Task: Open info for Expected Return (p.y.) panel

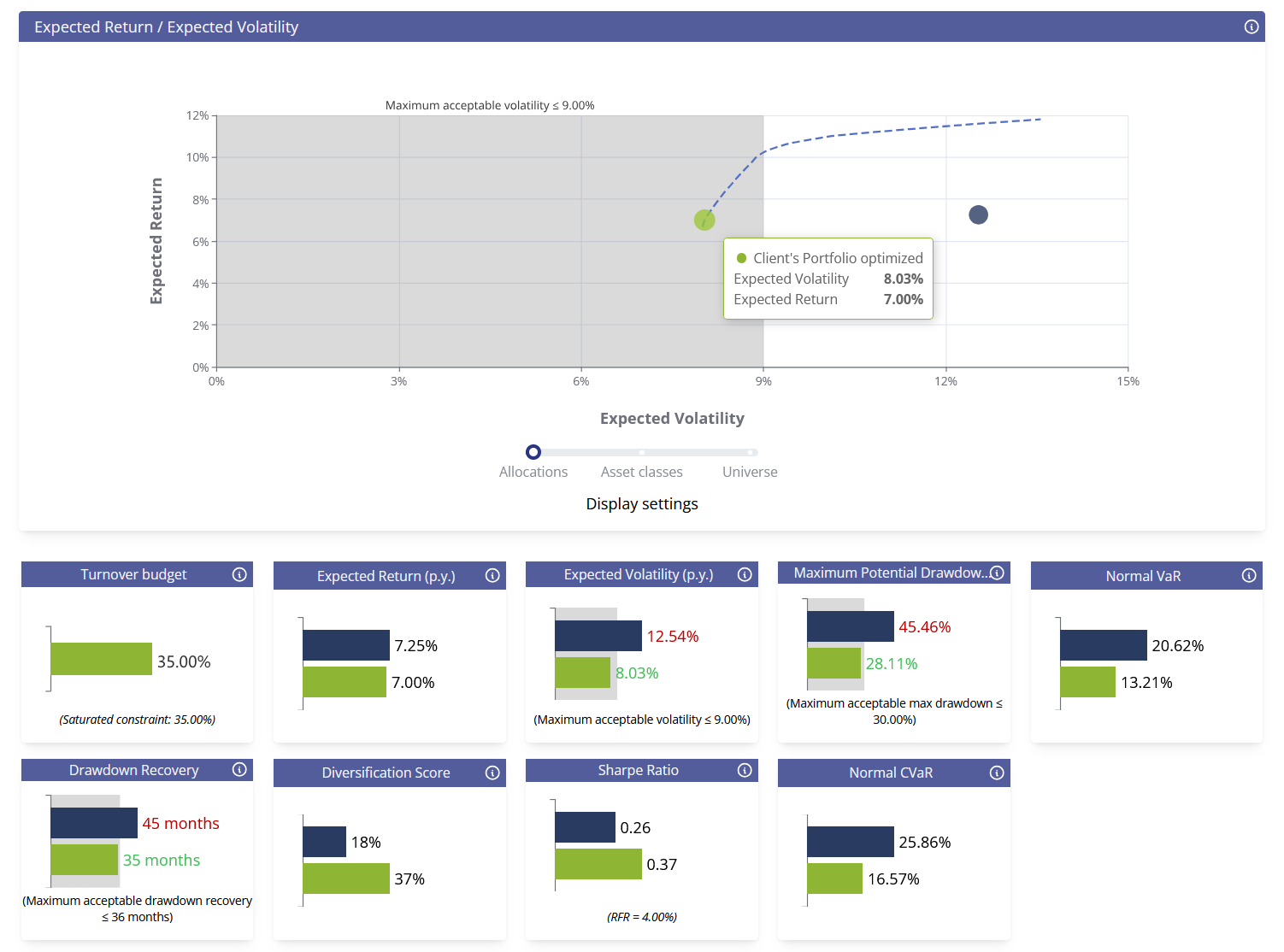Action: [492, 576]
